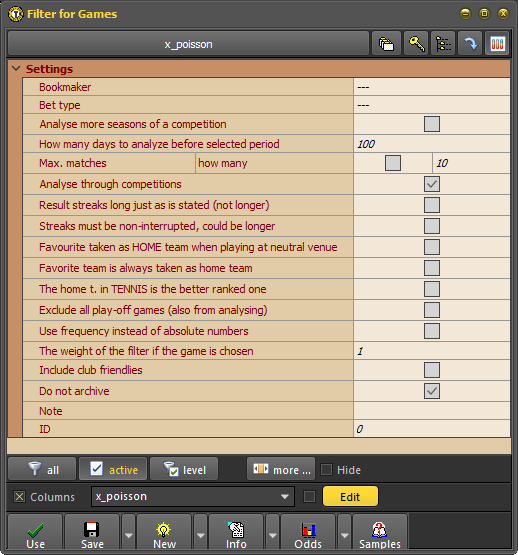Switch to the active filter tab

click(113, 469)
